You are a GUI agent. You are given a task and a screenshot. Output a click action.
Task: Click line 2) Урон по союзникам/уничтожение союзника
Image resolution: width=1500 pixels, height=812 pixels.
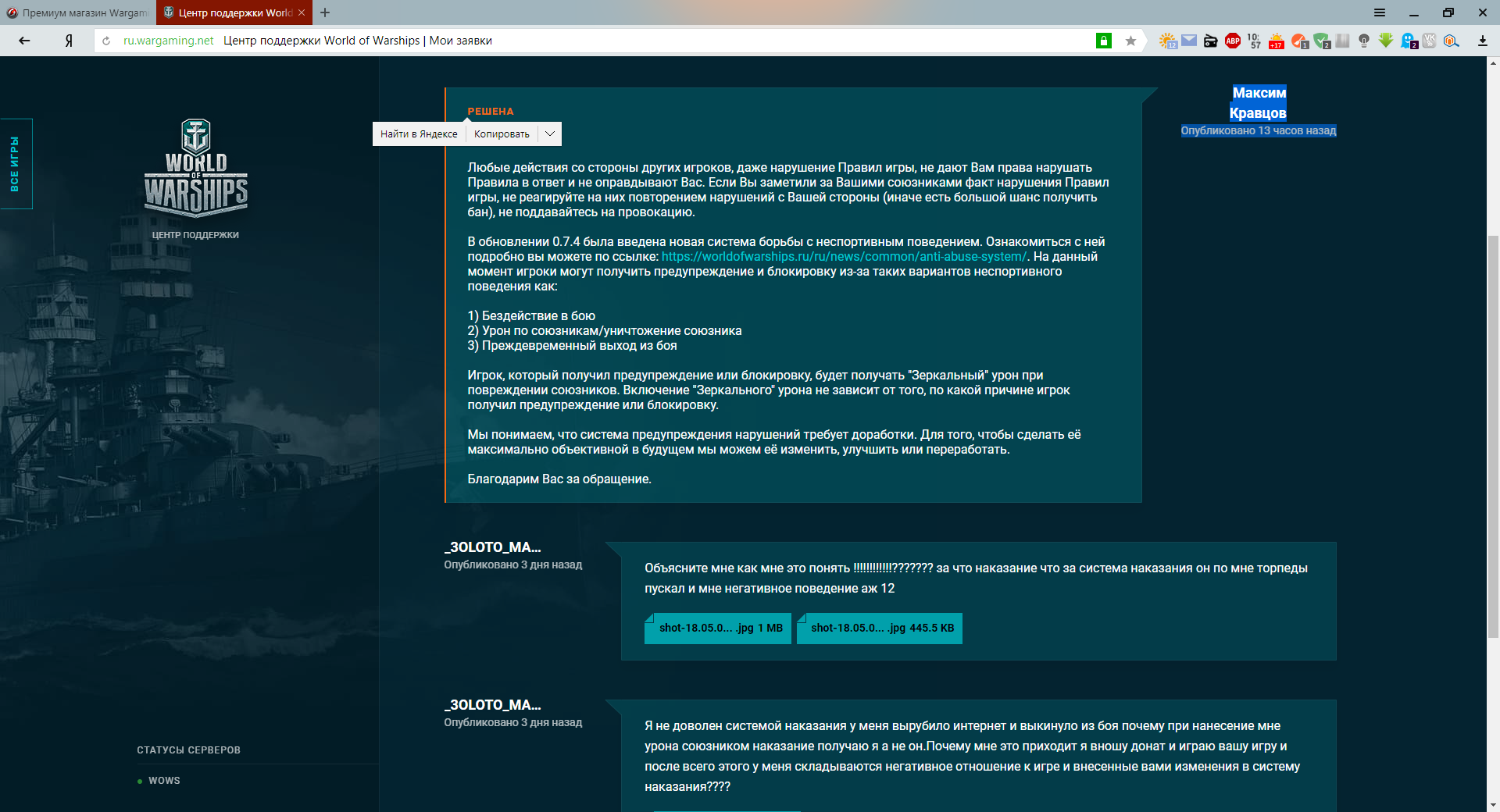[x=605, y=330]
